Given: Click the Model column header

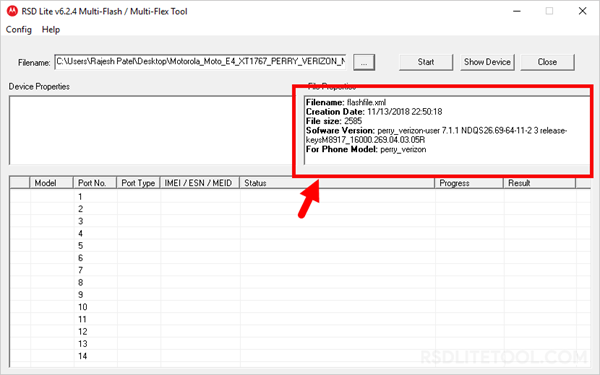Looking at the screenshot, I should click(x=51, y=183).
